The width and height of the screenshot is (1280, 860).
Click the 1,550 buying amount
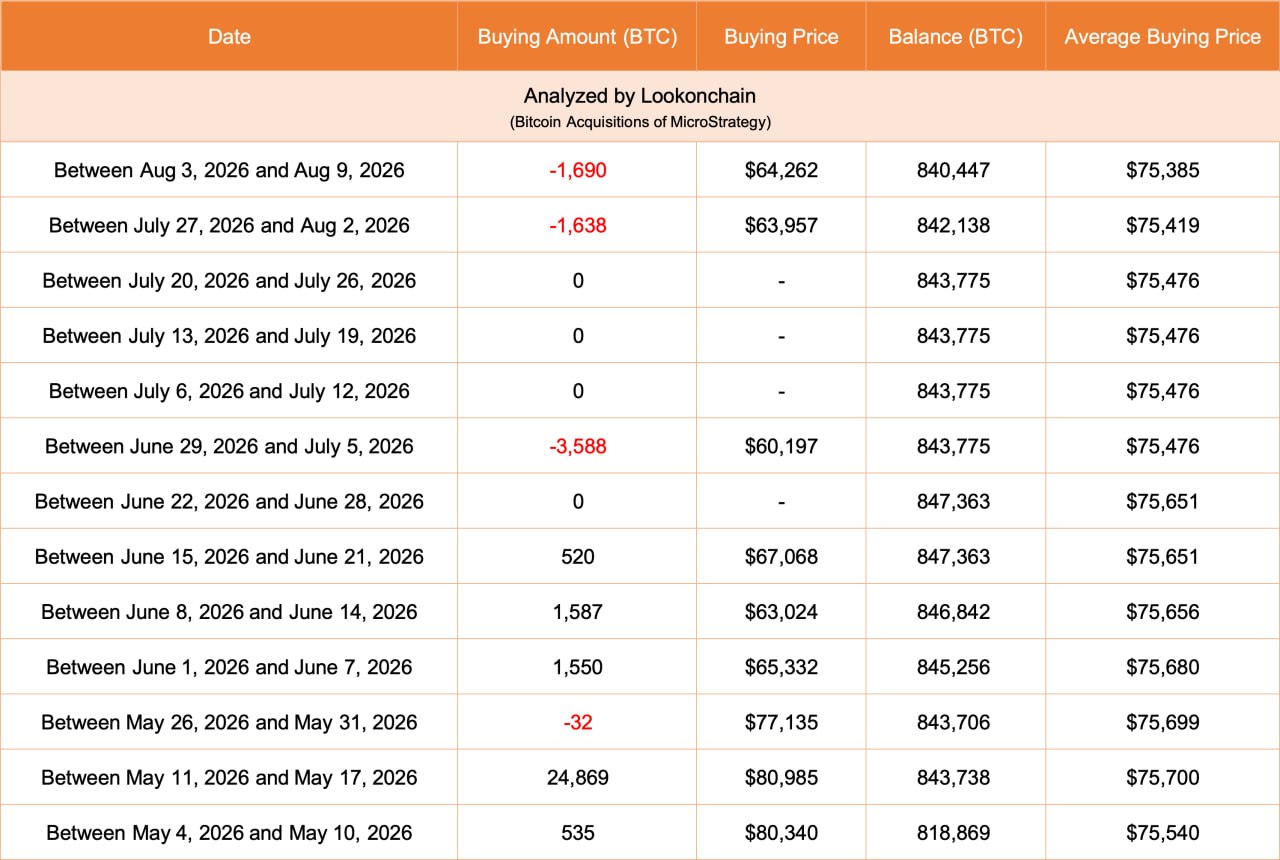[578, 667]
